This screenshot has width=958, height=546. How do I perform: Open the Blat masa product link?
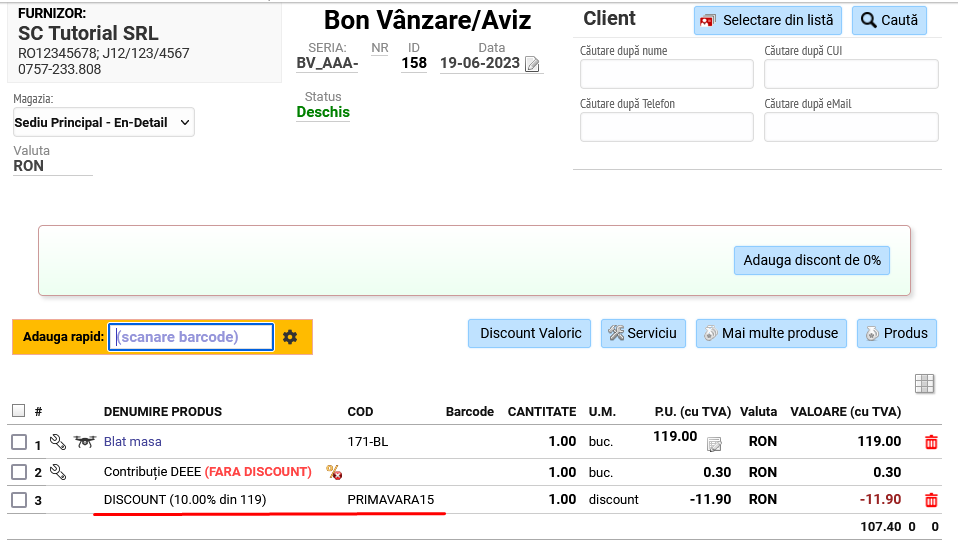click(132, 441)
